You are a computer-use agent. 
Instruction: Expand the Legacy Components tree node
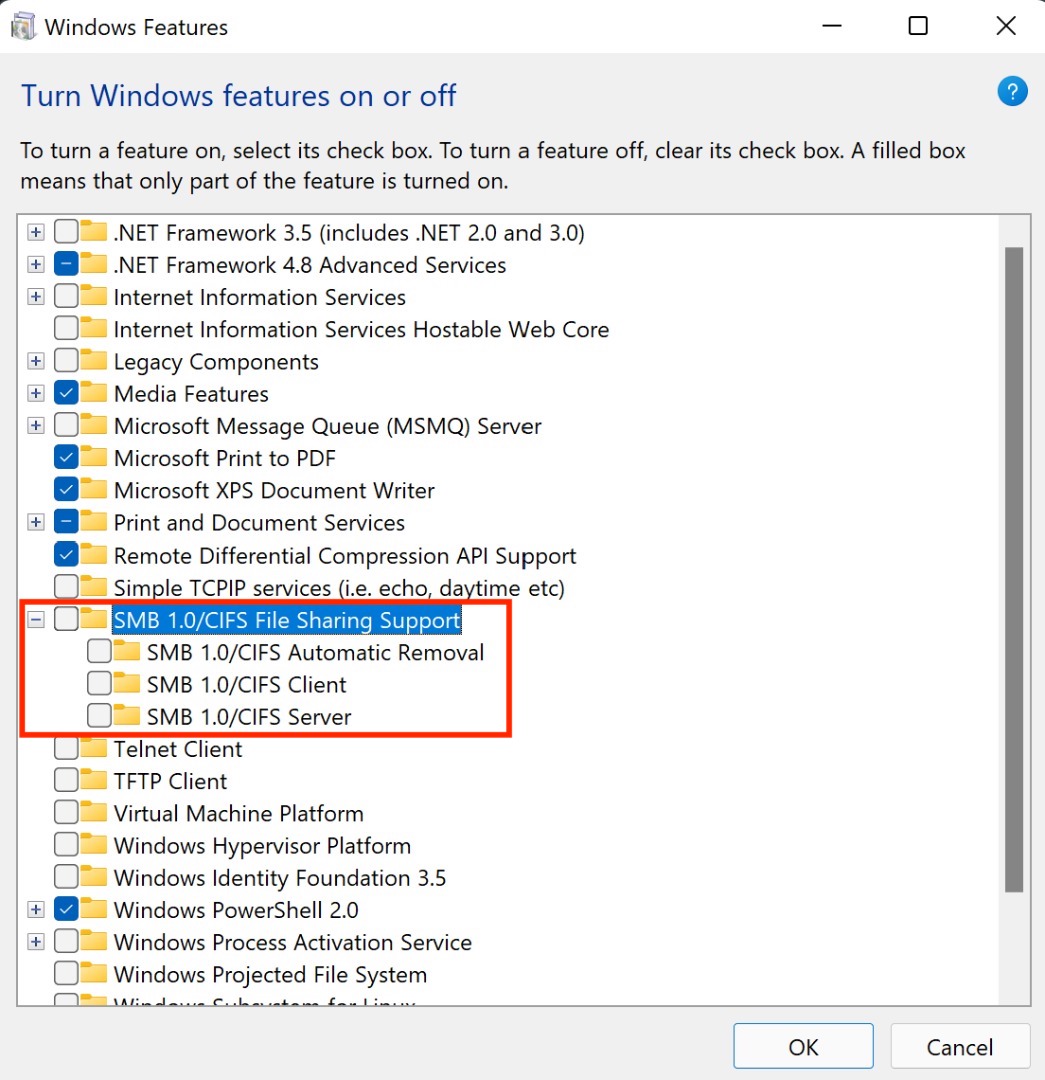click(x=36, y=361)
